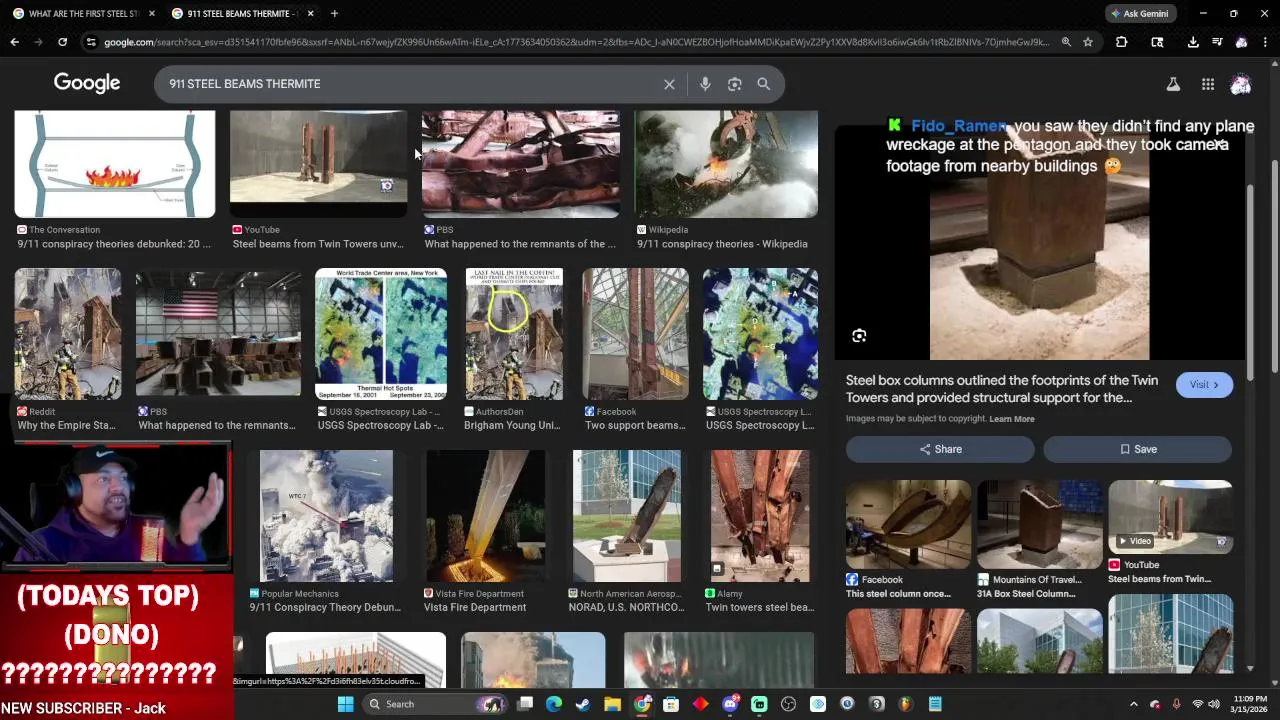Open YouTube steel beams thumbnail result
This screenshot has height=720, width=1280.
tap(318, 164)
